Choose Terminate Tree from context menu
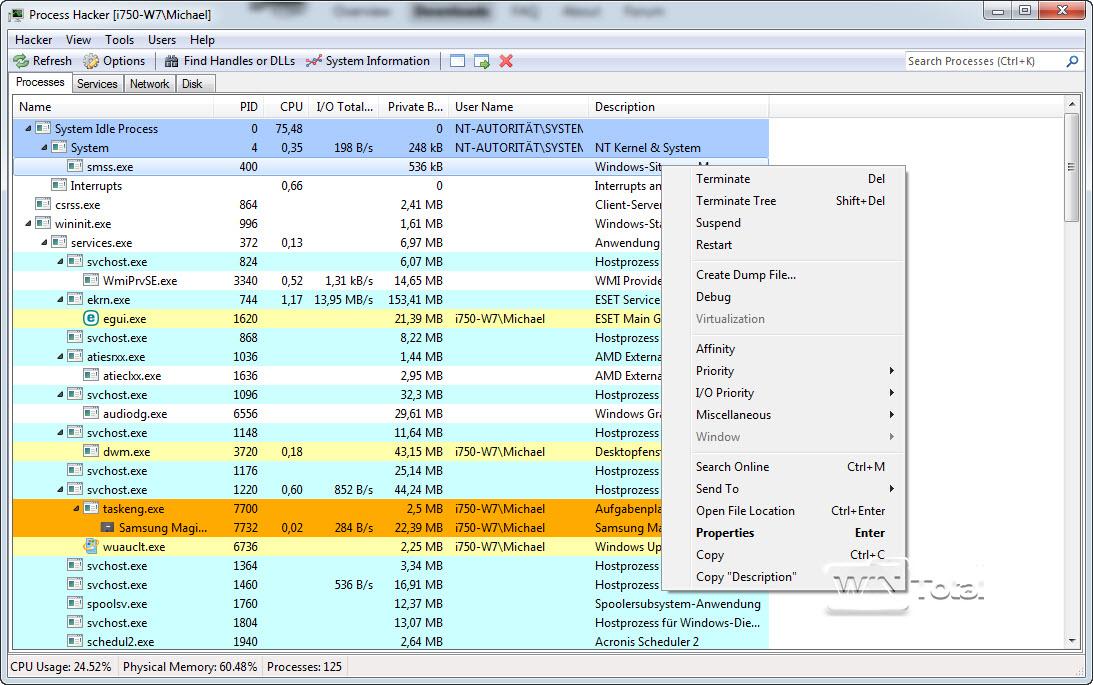Image resolution: width=1093 pixels, height=685 pixels. tap(736, 201)
